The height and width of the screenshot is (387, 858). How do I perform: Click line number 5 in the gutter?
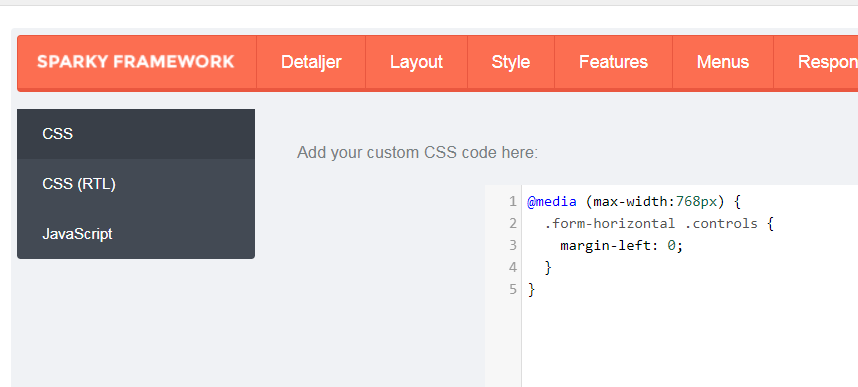(x=512, y=289)
